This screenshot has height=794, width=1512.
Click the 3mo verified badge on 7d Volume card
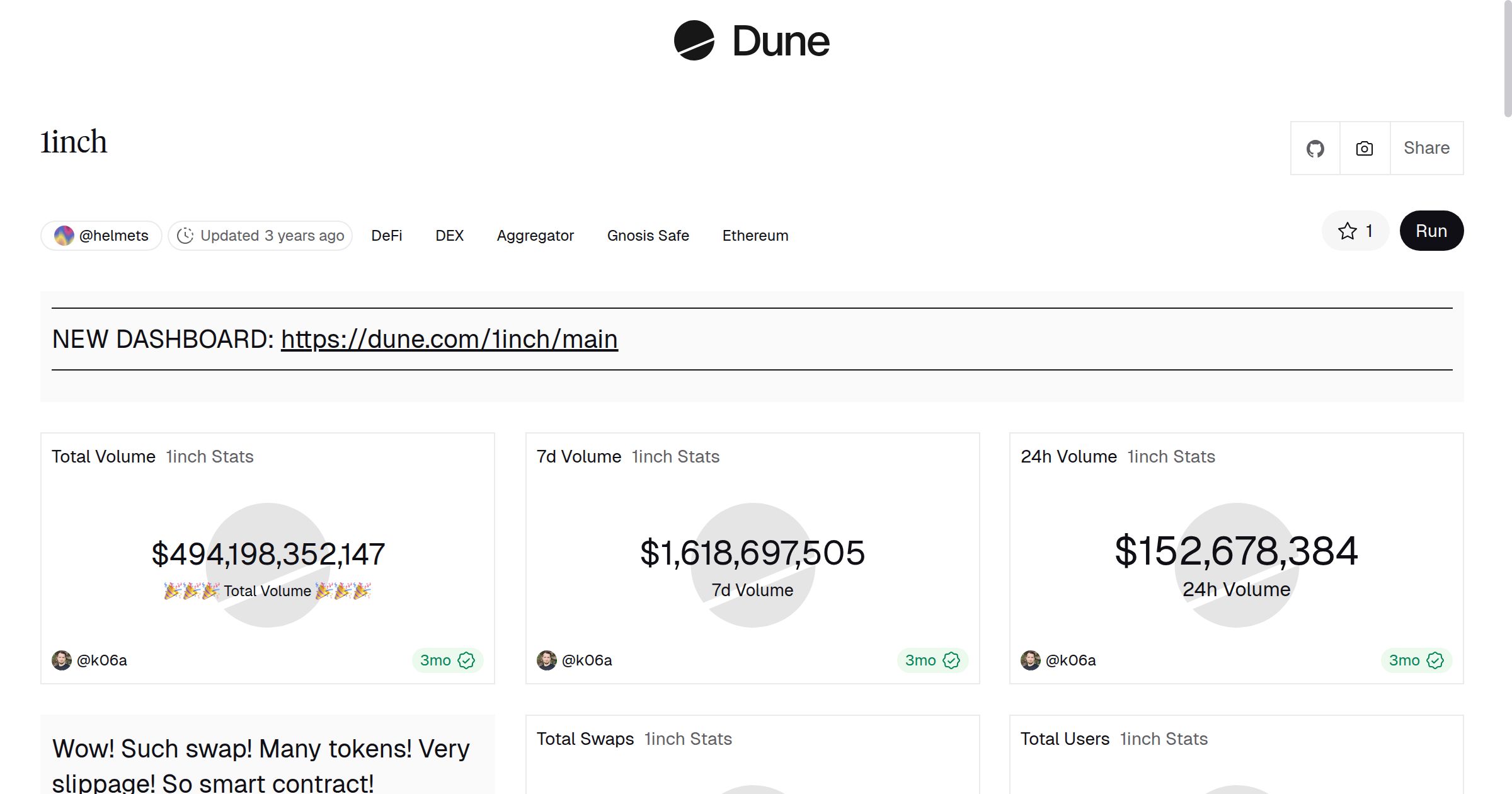(932, 660)
